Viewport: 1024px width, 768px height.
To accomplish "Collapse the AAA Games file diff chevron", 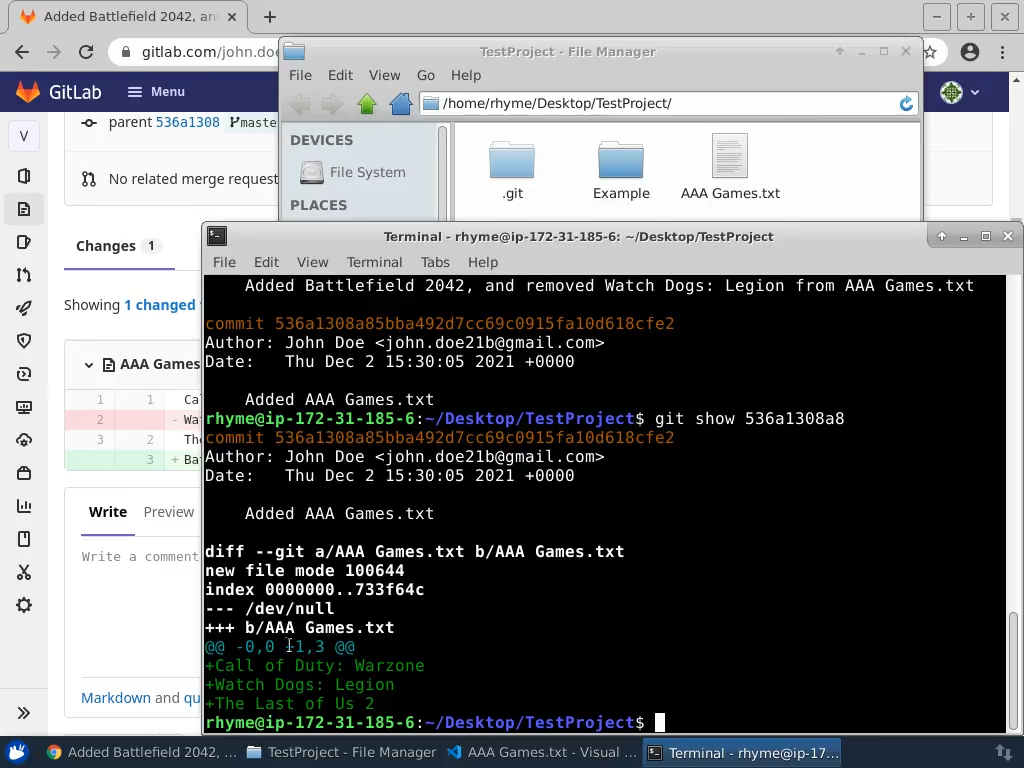I will tap(89, 364).
